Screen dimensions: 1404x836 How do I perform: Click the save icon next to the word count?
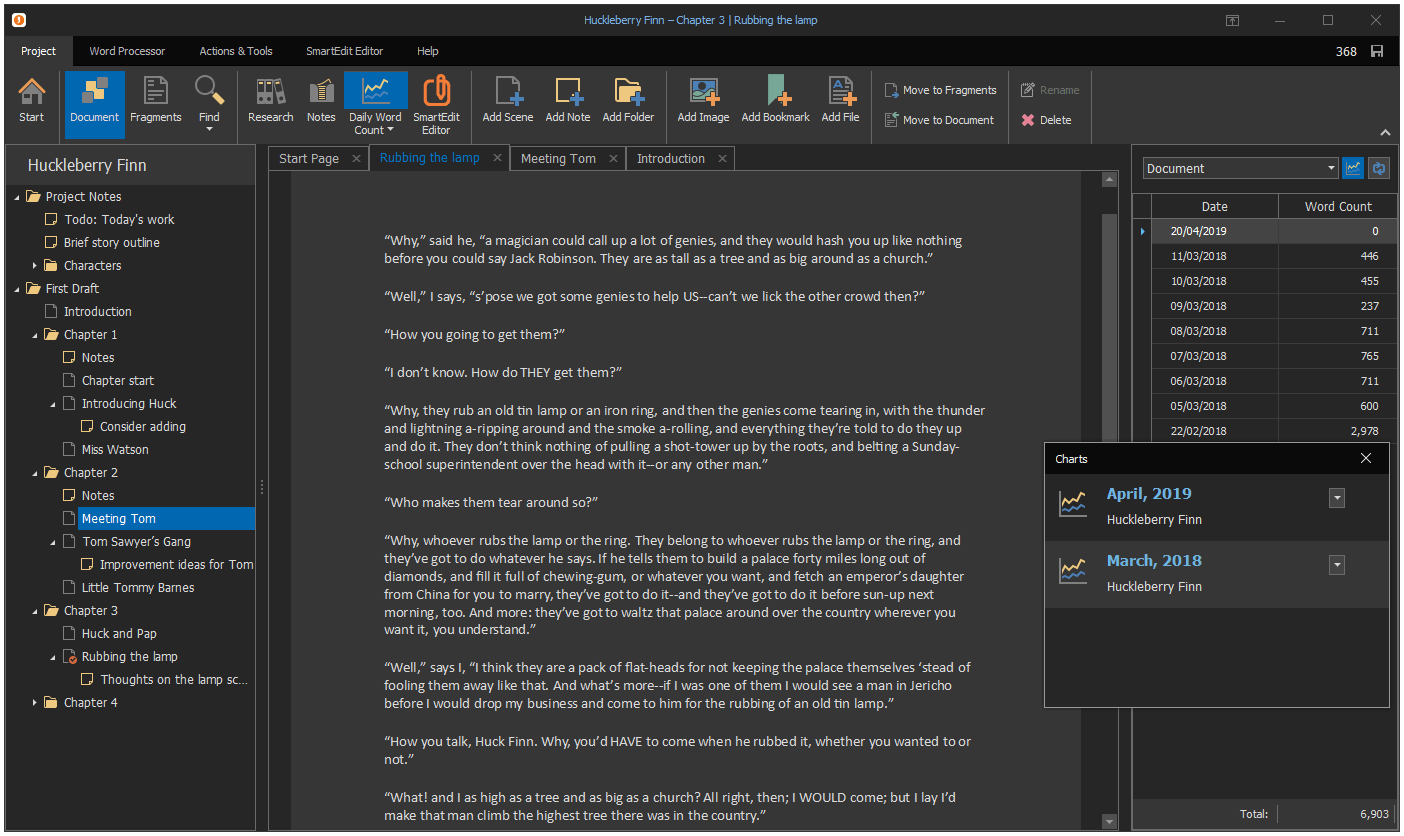[1378, 50]
